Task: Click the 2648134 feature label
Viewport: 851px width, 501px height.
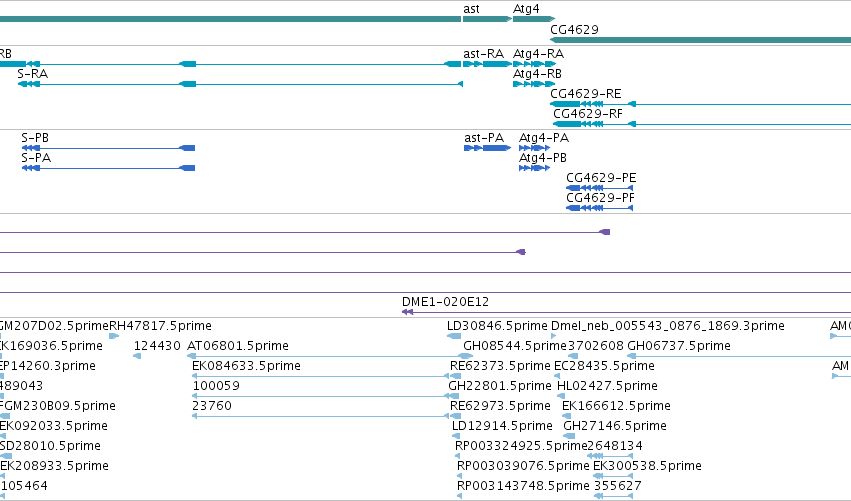Action: point(615,446)
